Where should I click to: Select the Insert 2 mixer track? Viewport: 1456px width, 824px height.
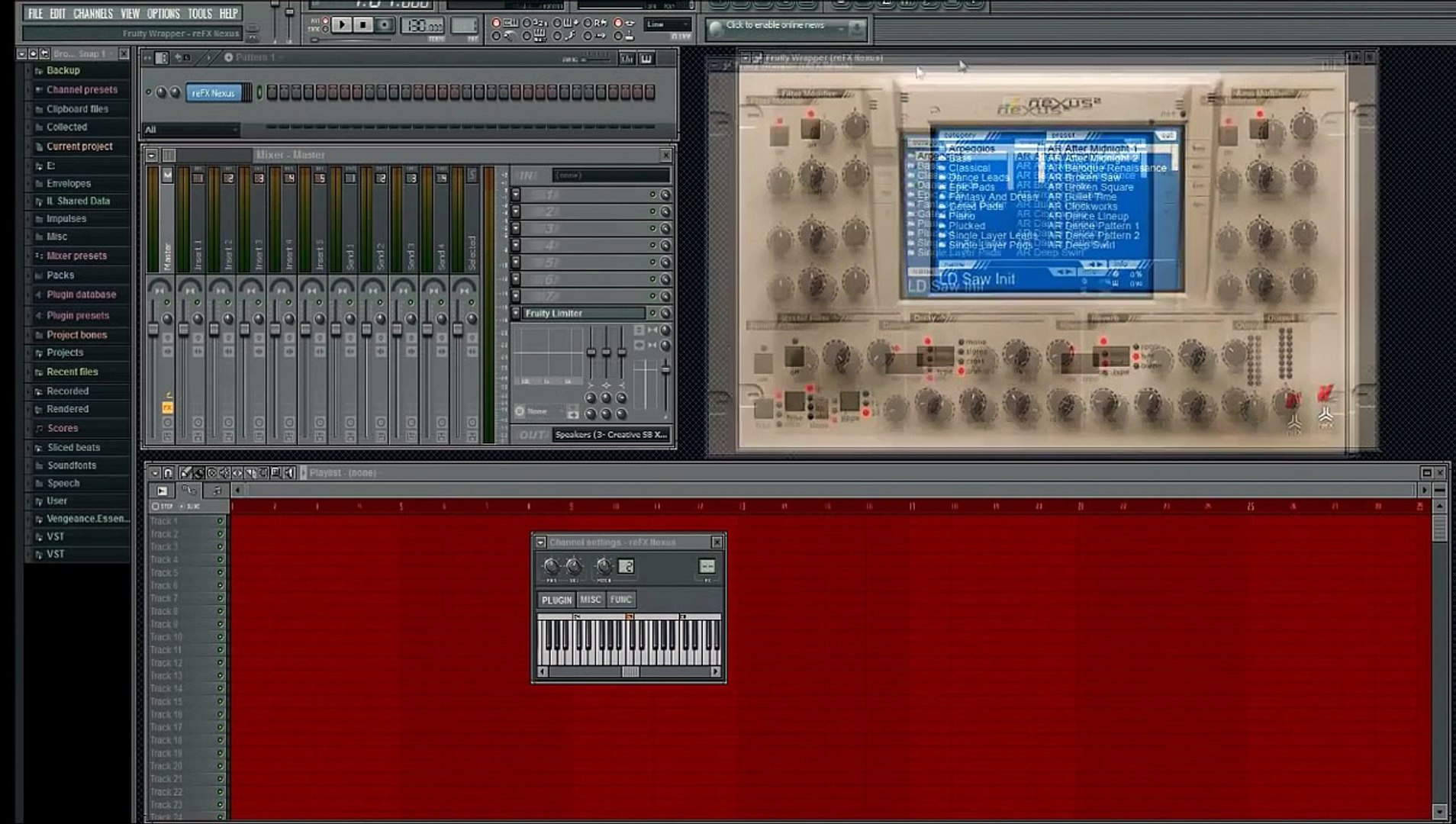pyautogui.click(x=228, y=221)
